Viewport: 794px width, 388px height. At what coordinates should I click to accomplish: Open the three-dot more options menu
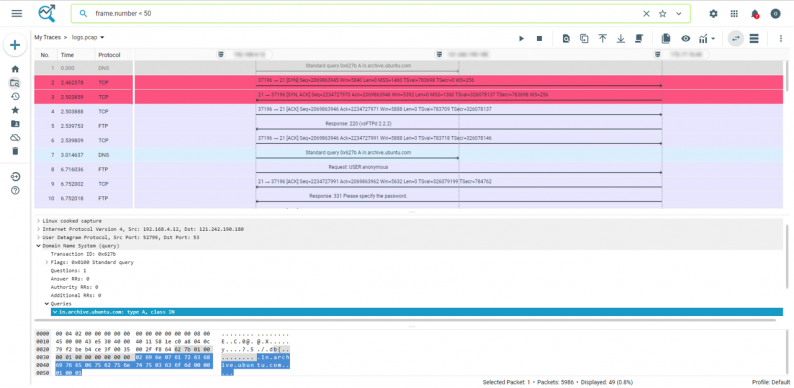781,38
